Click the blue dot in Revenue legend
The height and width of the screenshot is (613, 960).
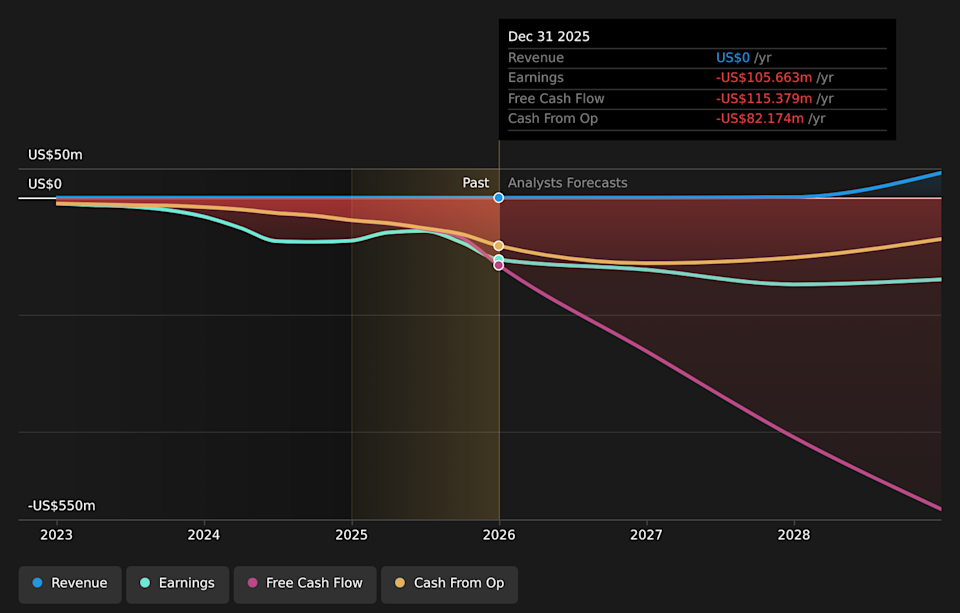[37, 583]
